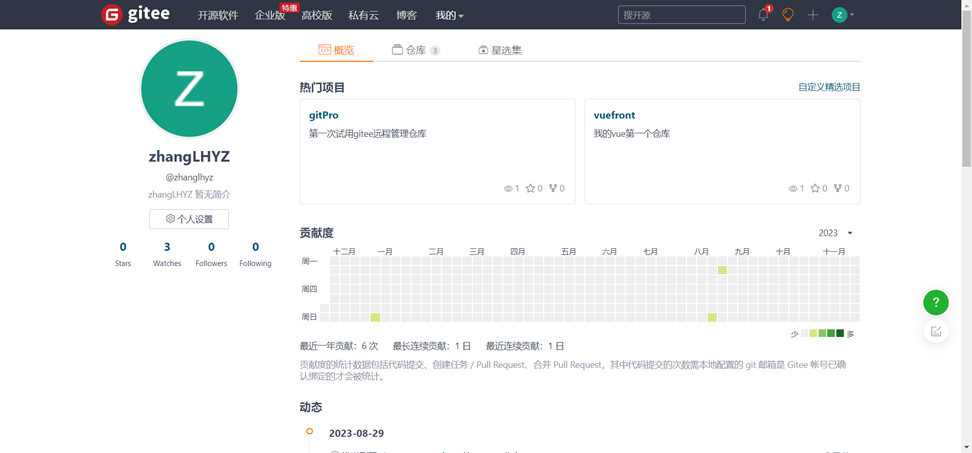Click the 特惠 red badge
This screenshot has height=453, width=972.
tap(289, 7)
